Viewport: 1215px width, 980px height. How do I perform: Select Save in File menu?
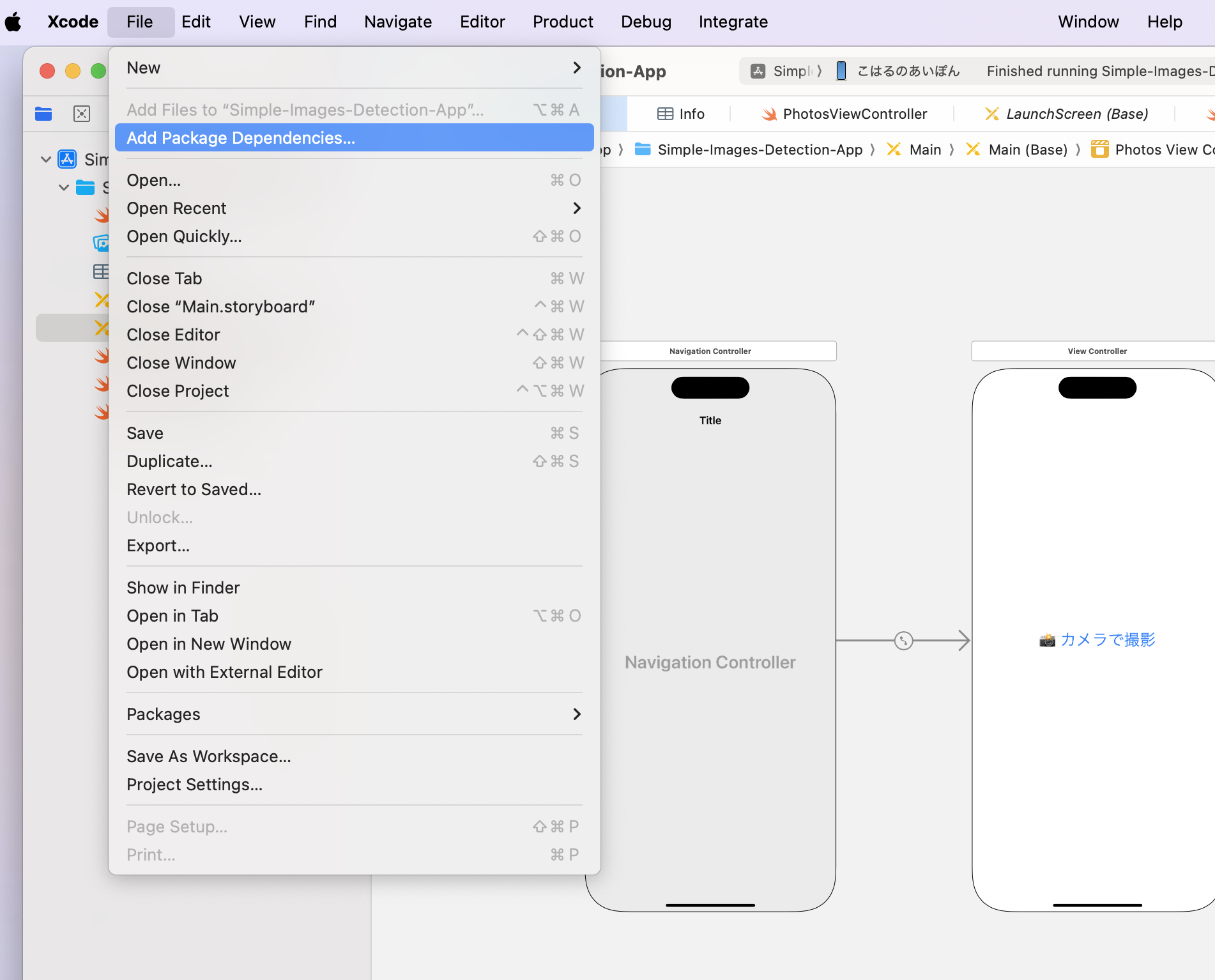[x=355, y=433]
